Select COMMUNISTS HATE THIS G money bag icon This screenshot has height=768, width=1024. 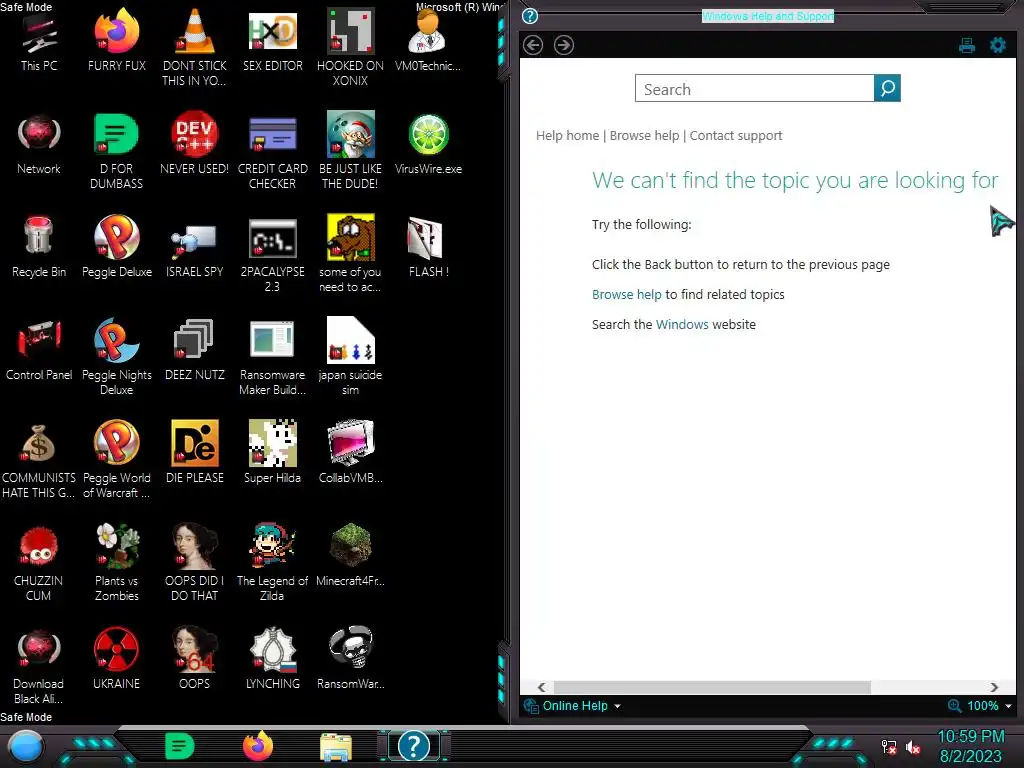pos(39,460)
